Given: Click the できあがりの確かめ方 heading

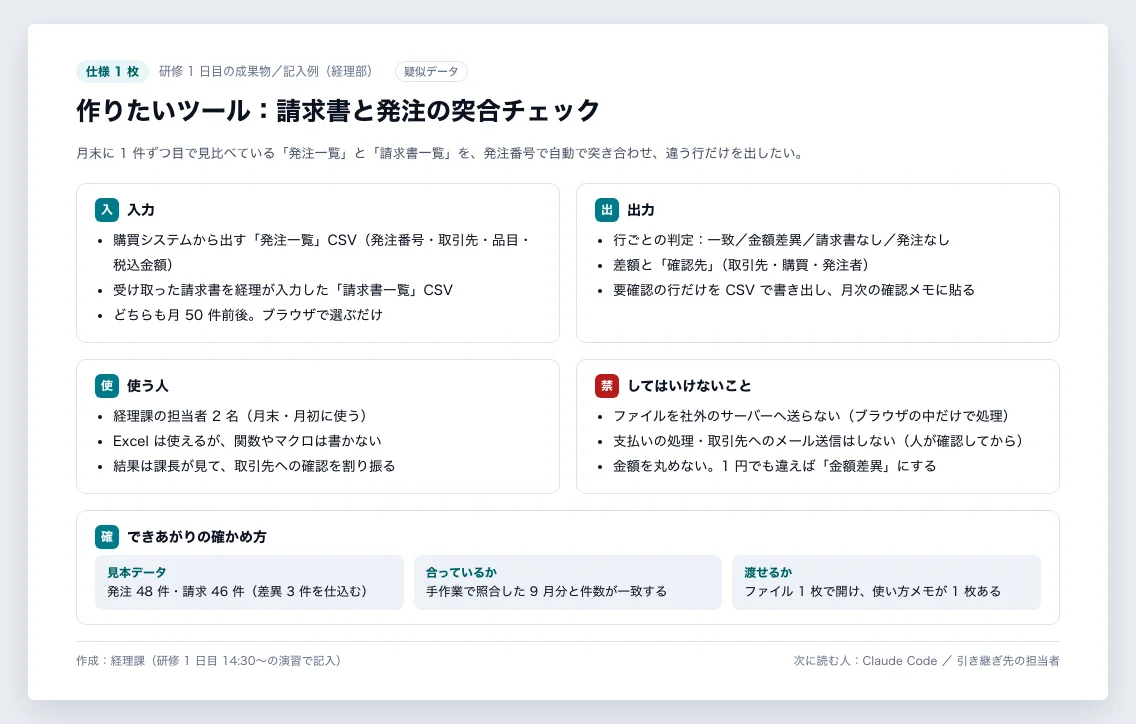Looking at the screenshot, I should point(197,537).
